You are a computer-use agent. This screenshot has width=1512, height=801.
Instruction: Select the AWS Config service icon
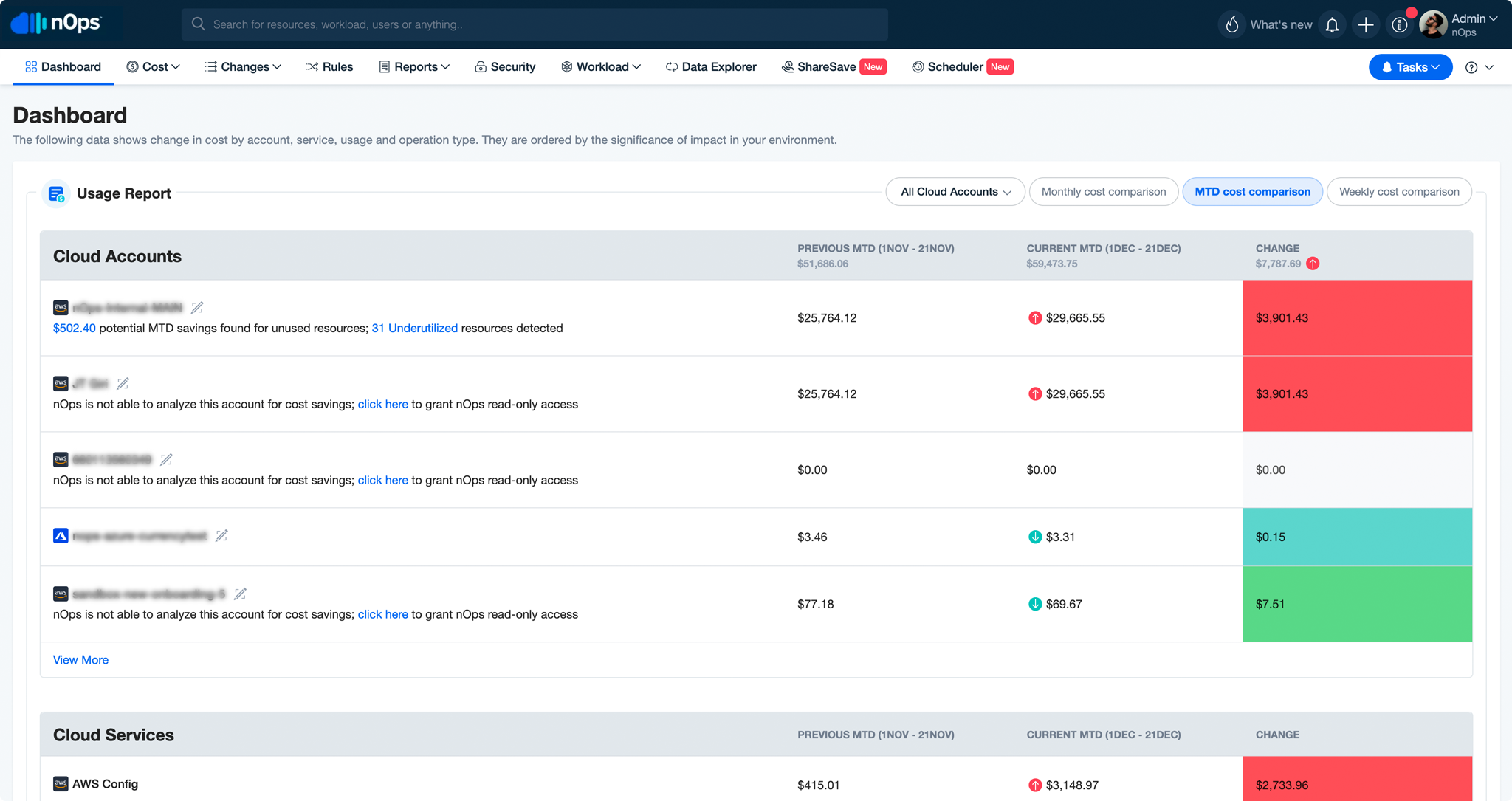[60, 783]
